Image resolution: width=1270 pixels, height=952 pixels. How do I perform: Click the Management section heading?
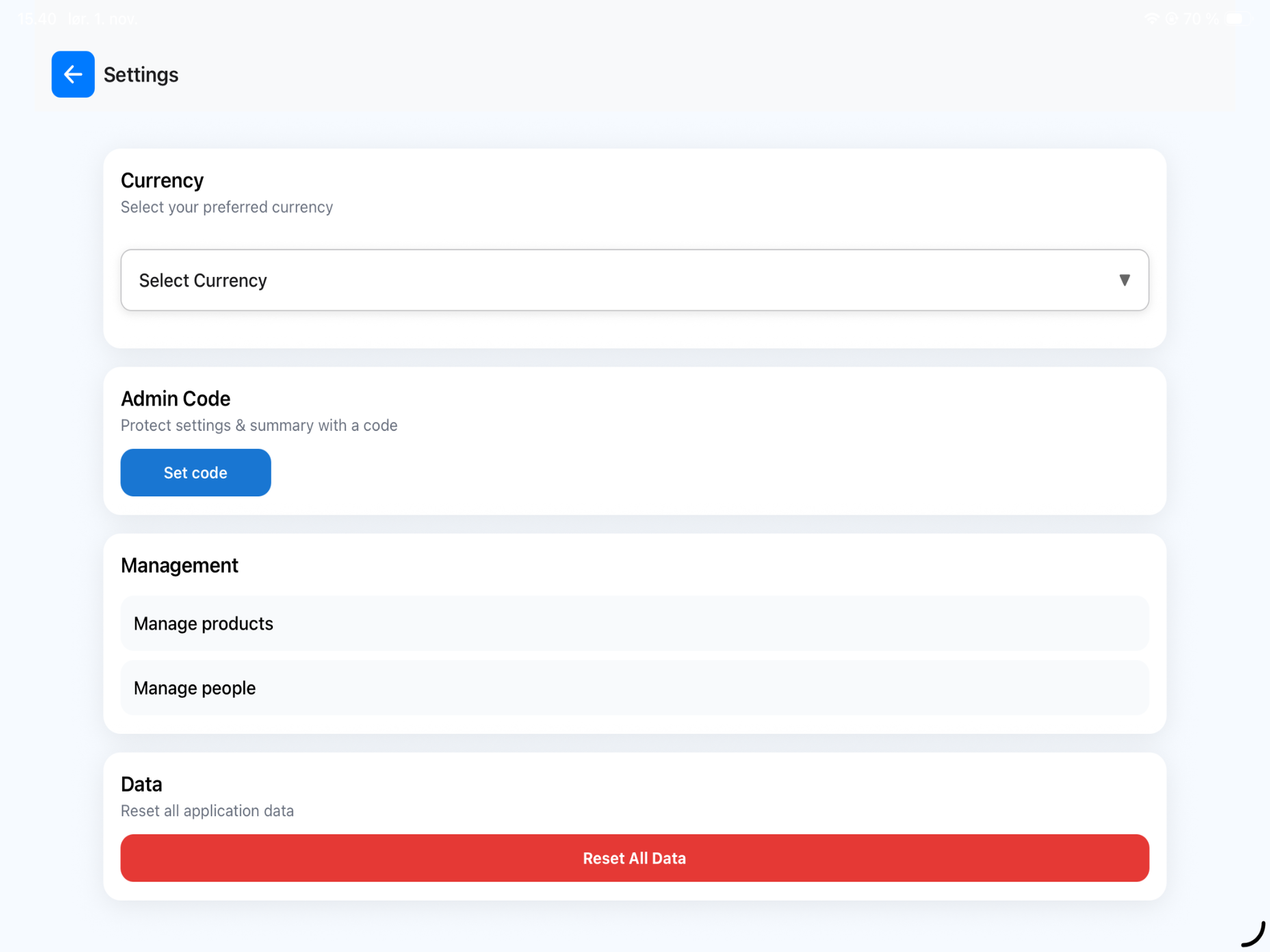[x=179, y=566]
